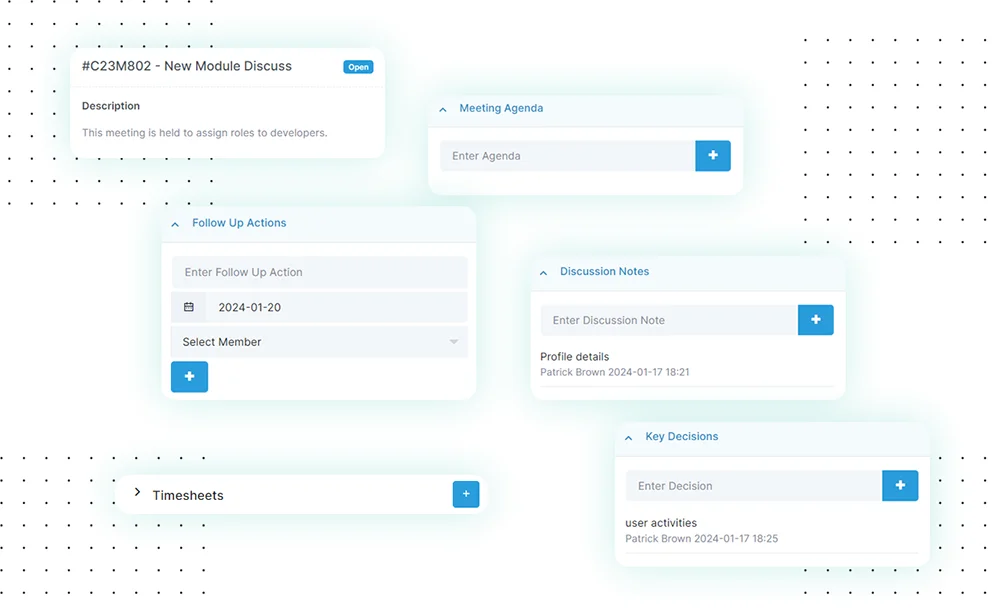Collapse the Discussion Notes chevron
Screen dimensions: 1000x614
[544, 272]
